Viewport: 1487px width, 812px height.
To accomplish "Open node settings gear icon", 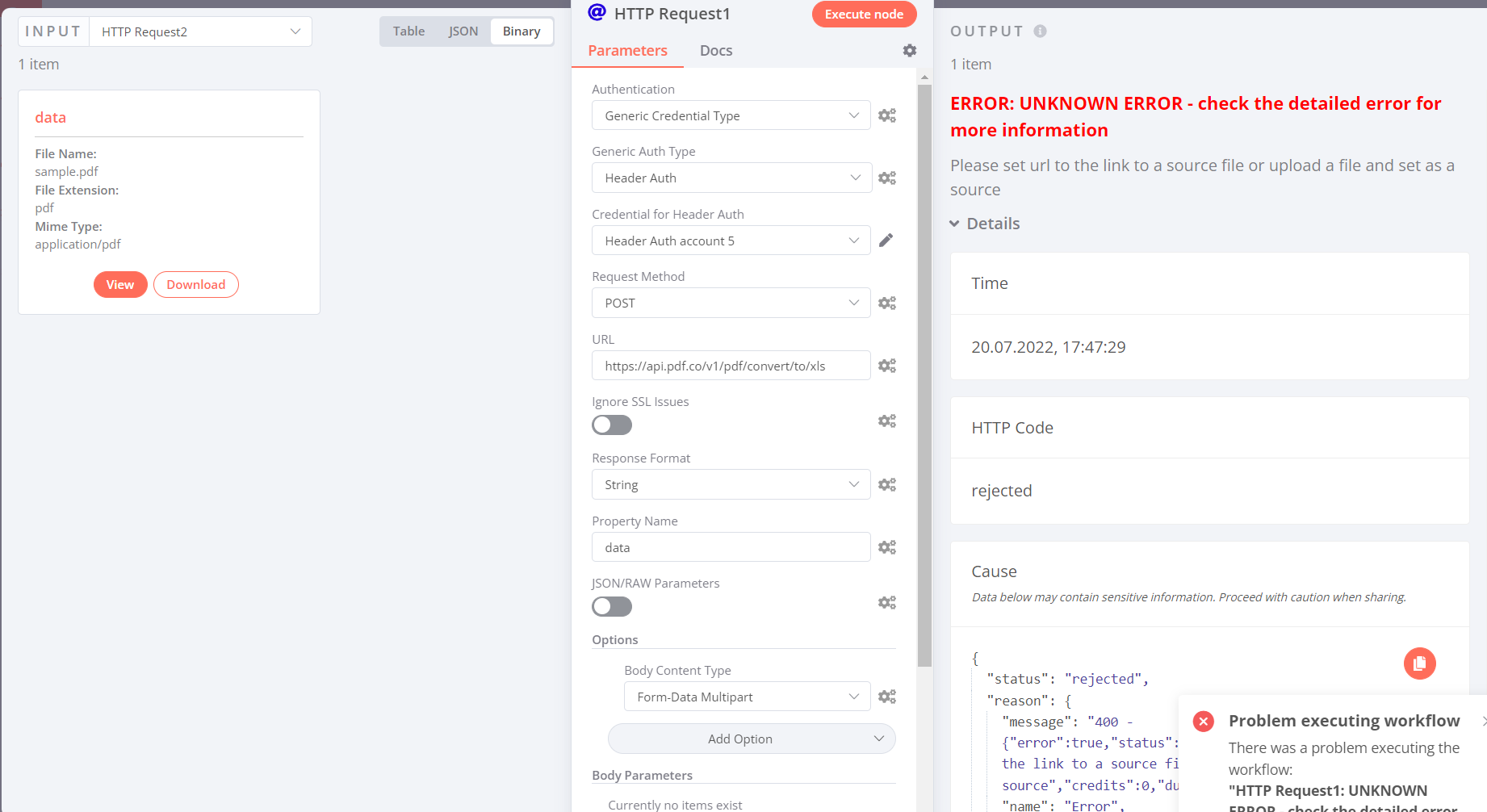I will 910,51.
